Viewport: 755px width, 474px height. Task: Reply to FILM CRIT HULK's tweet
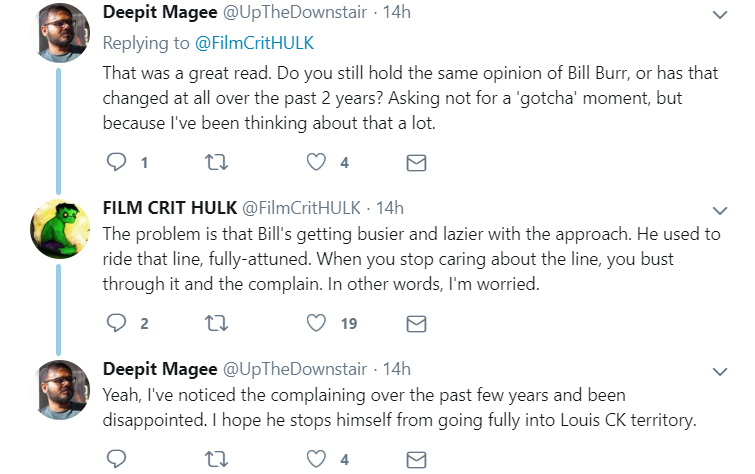116,323
